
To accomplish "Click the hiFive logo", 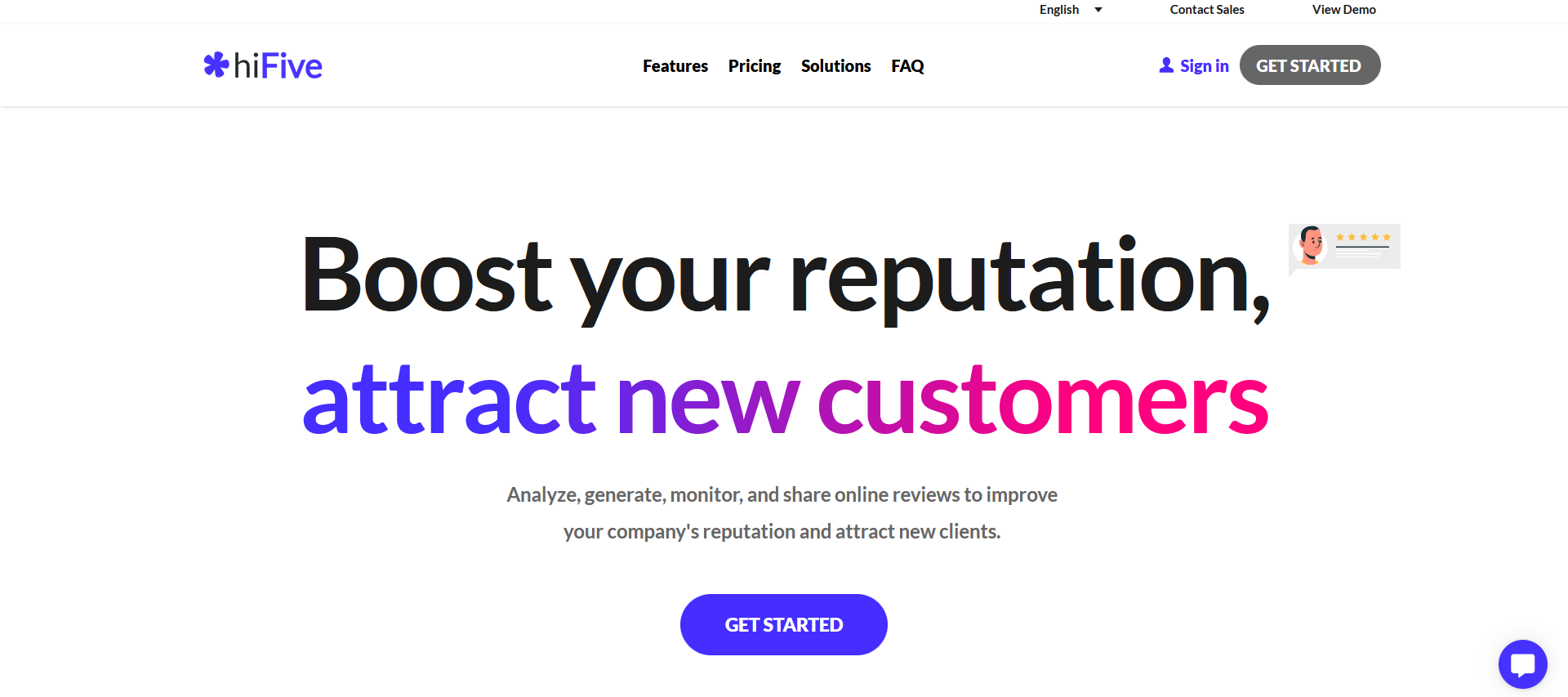I will pos(262,65).
